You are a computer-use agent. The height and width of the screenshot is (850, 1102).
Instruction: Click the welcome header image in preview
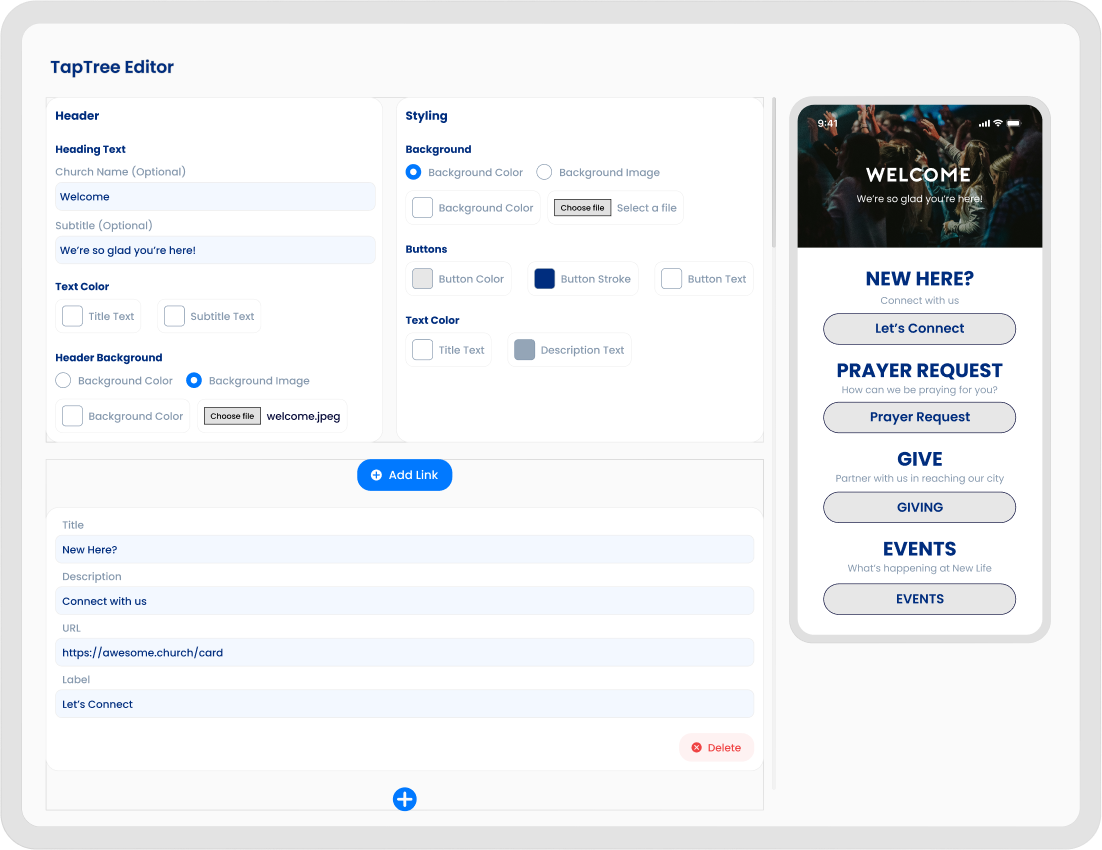(919, 176)
